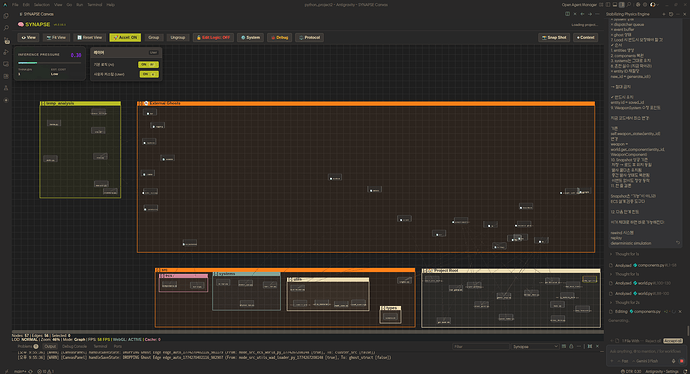The height and width of the screenshot is (374, 690).
Task: Expand the 'Thought for 2s' entry
Action: (x=627, y=303)
